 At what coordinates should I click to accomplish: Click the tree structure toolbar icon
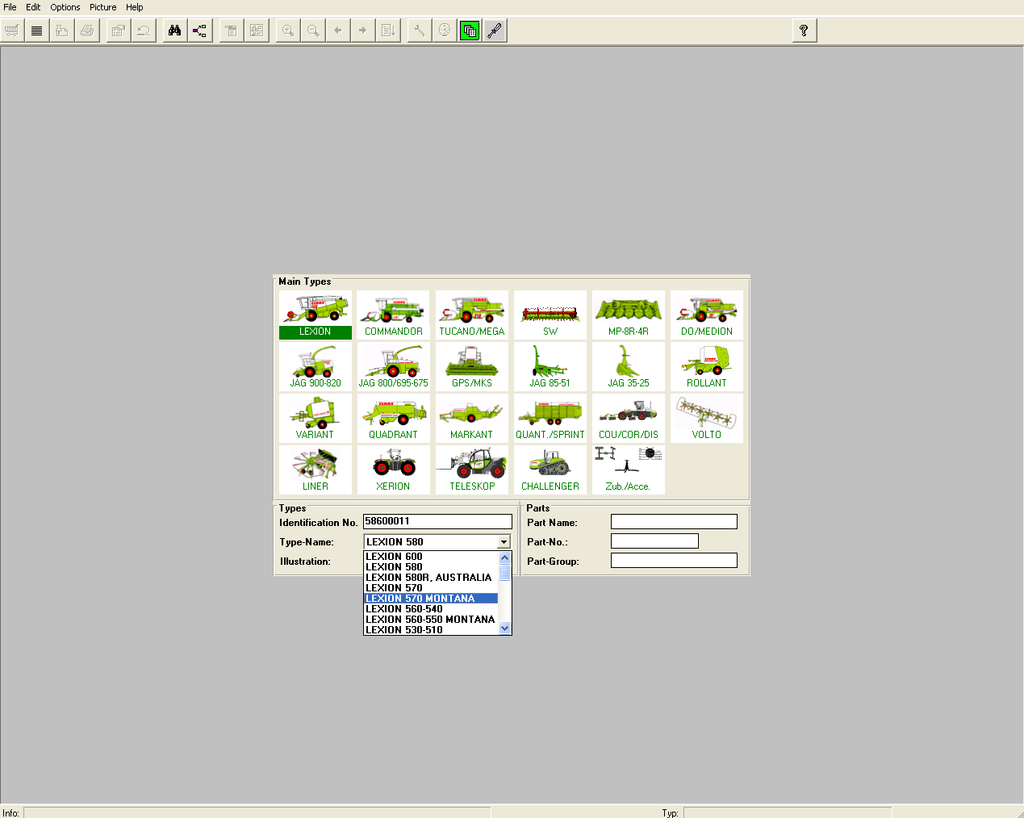[200, 31]
